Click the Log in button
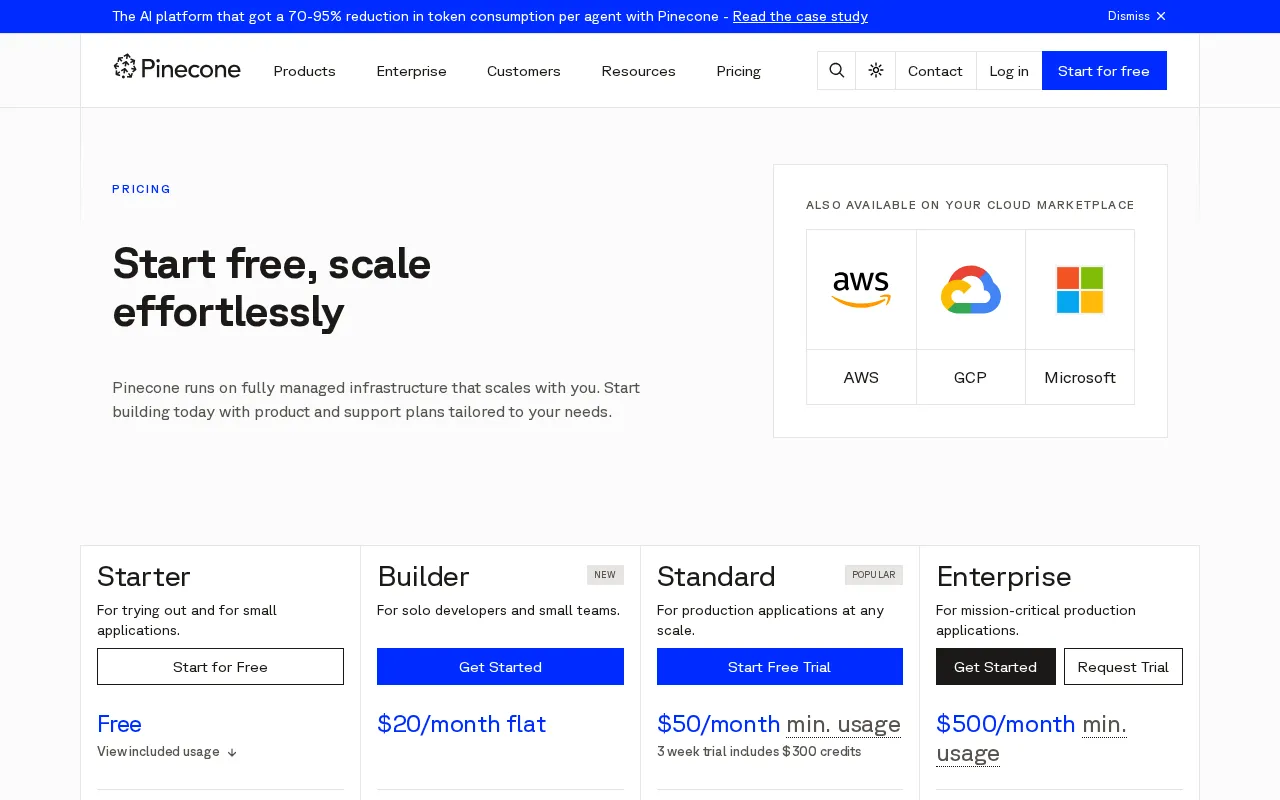This screenshot has height=800, width=1280. click(x=1009, y=71)
